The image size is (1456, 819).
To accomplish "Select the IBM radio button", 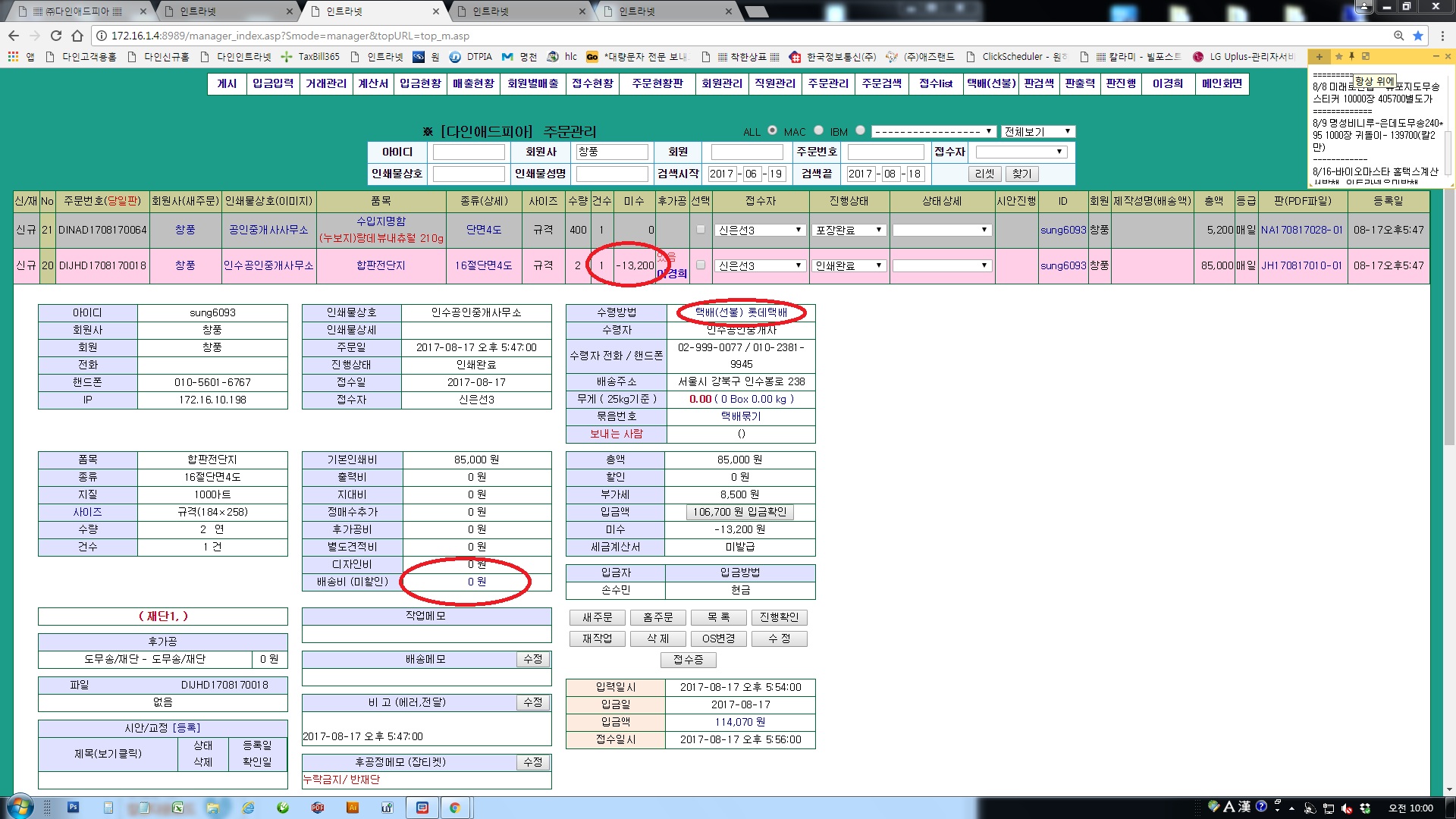I will click(860, 130).
